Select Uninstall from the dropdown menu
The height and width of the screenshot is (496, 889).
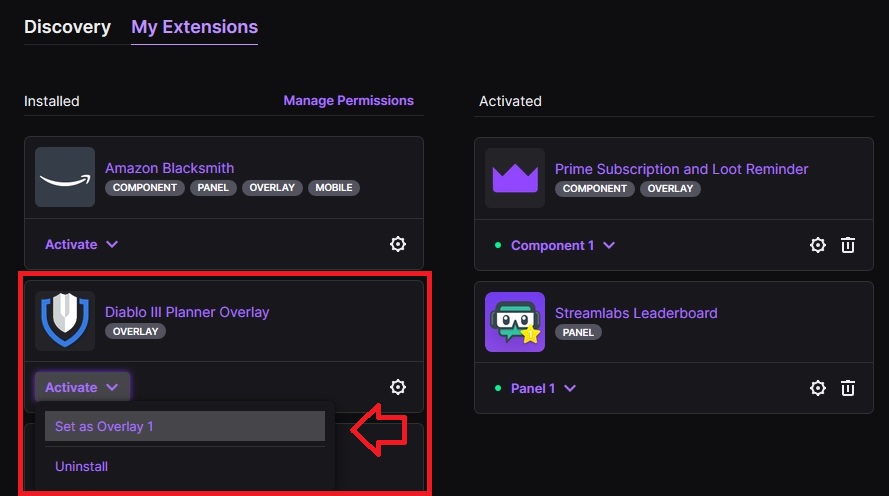click(x=82, y=466)
